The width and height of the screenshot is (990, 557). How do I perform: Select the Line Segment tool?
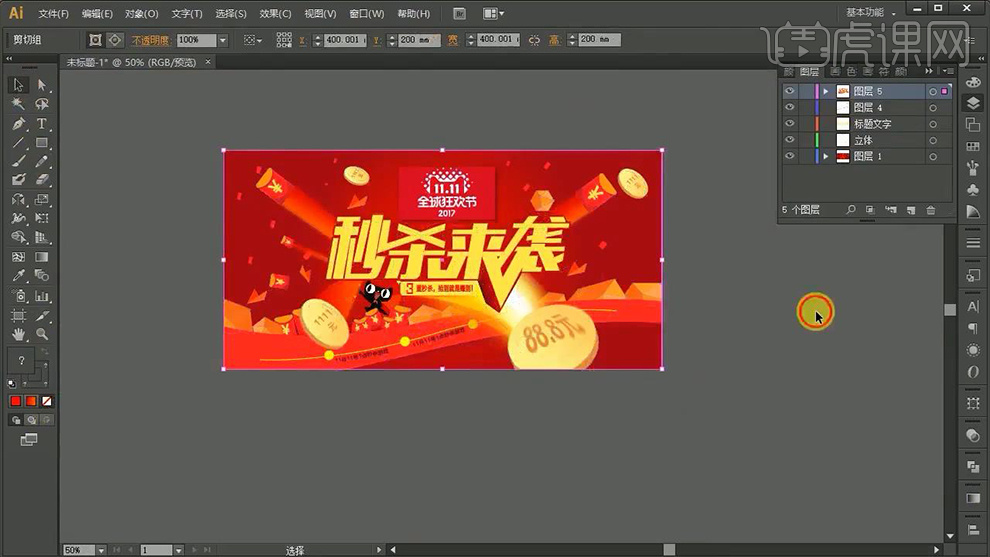[x=18, y=143]
